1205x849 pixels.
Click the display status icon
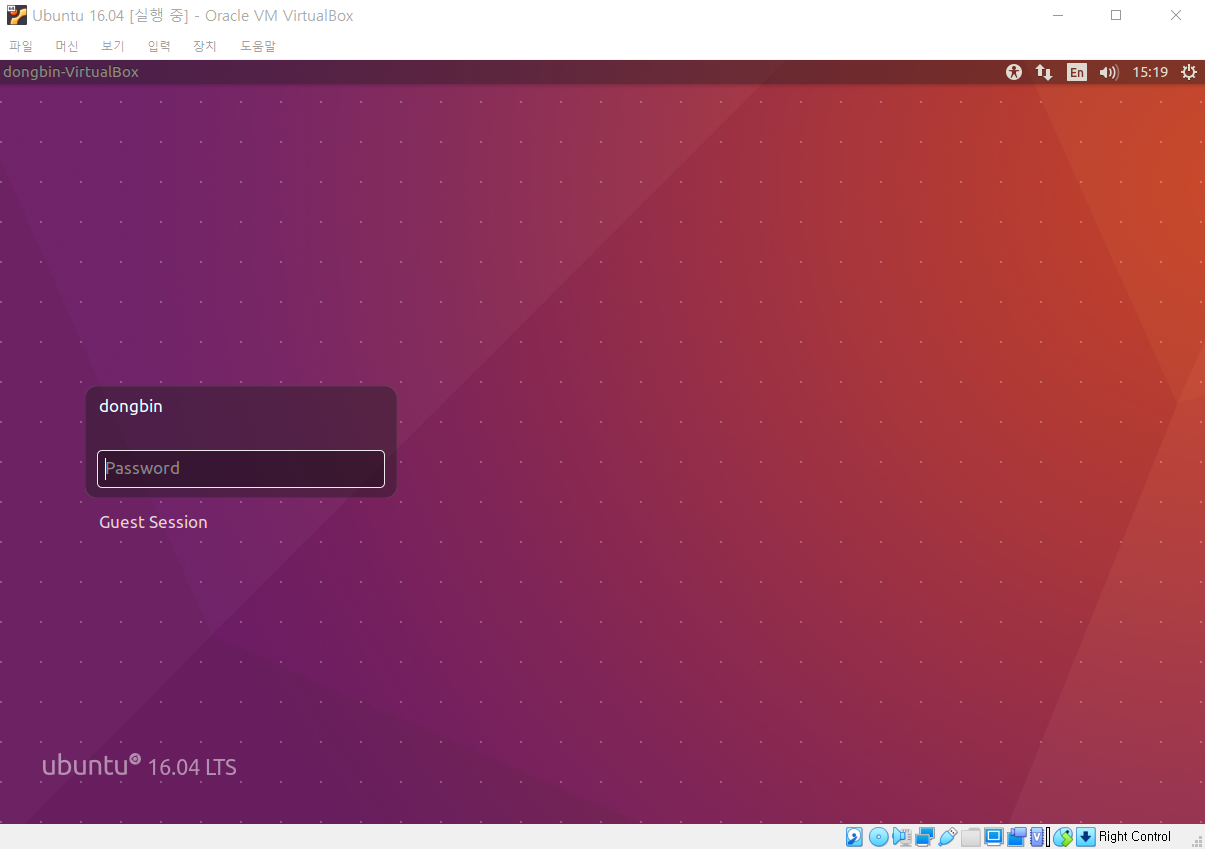994,837
